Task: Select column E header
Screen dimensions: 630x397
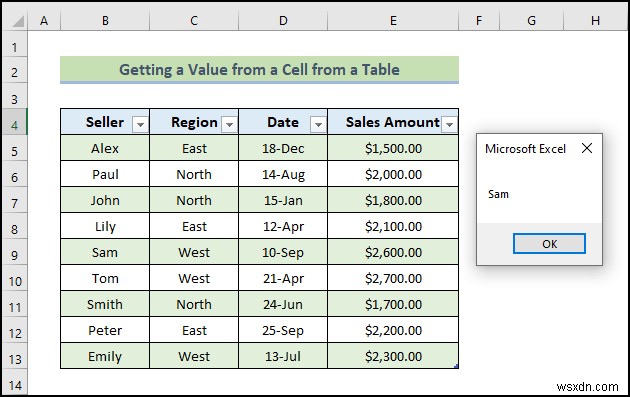Action: click(x=393, y=20)
